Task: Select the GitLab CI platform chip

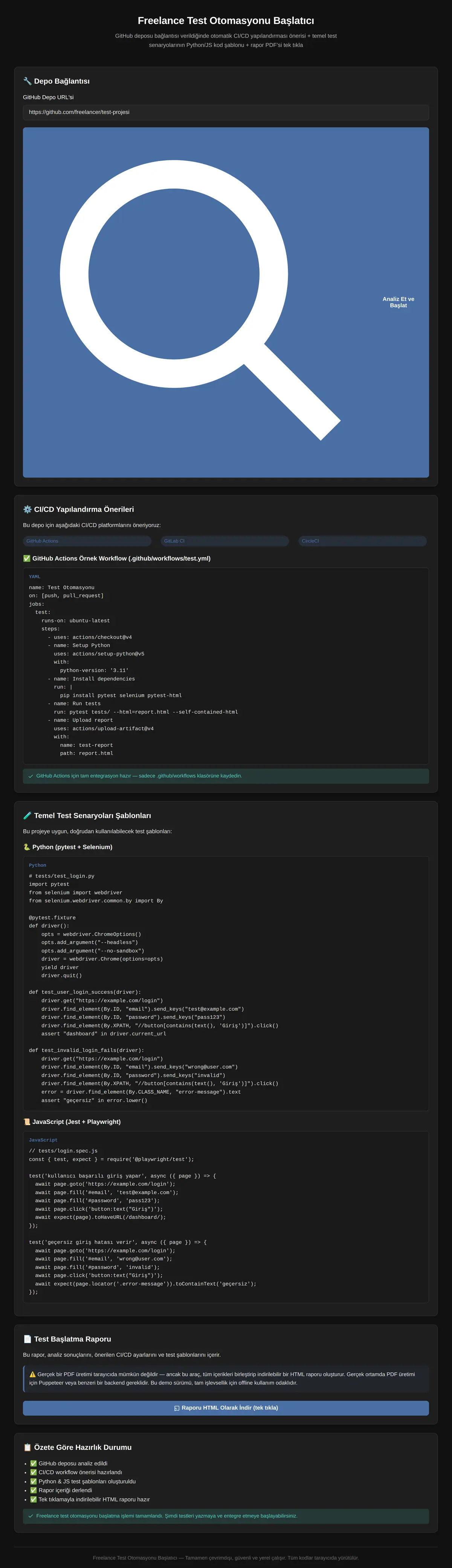Action: 225,541
